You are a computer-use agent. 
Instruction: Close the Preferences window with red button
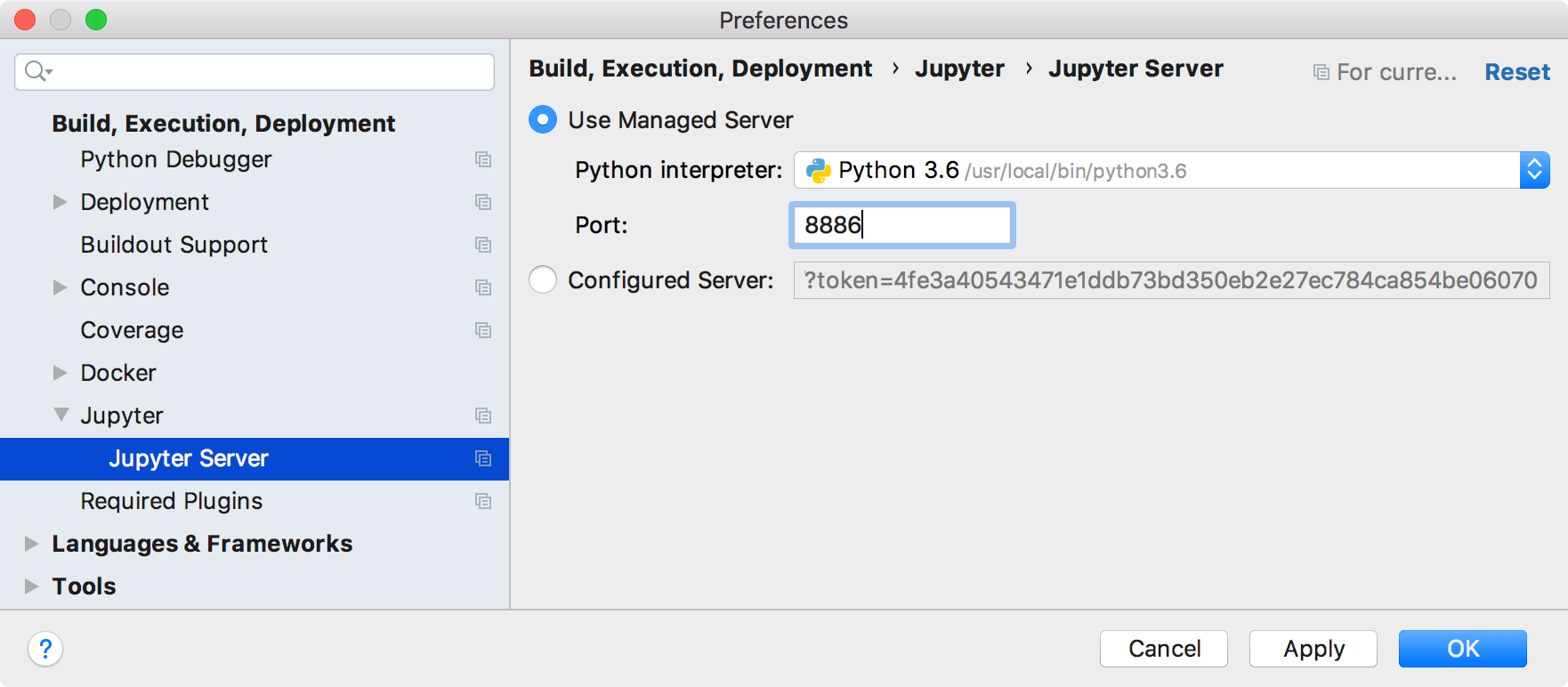coord(25,20)
